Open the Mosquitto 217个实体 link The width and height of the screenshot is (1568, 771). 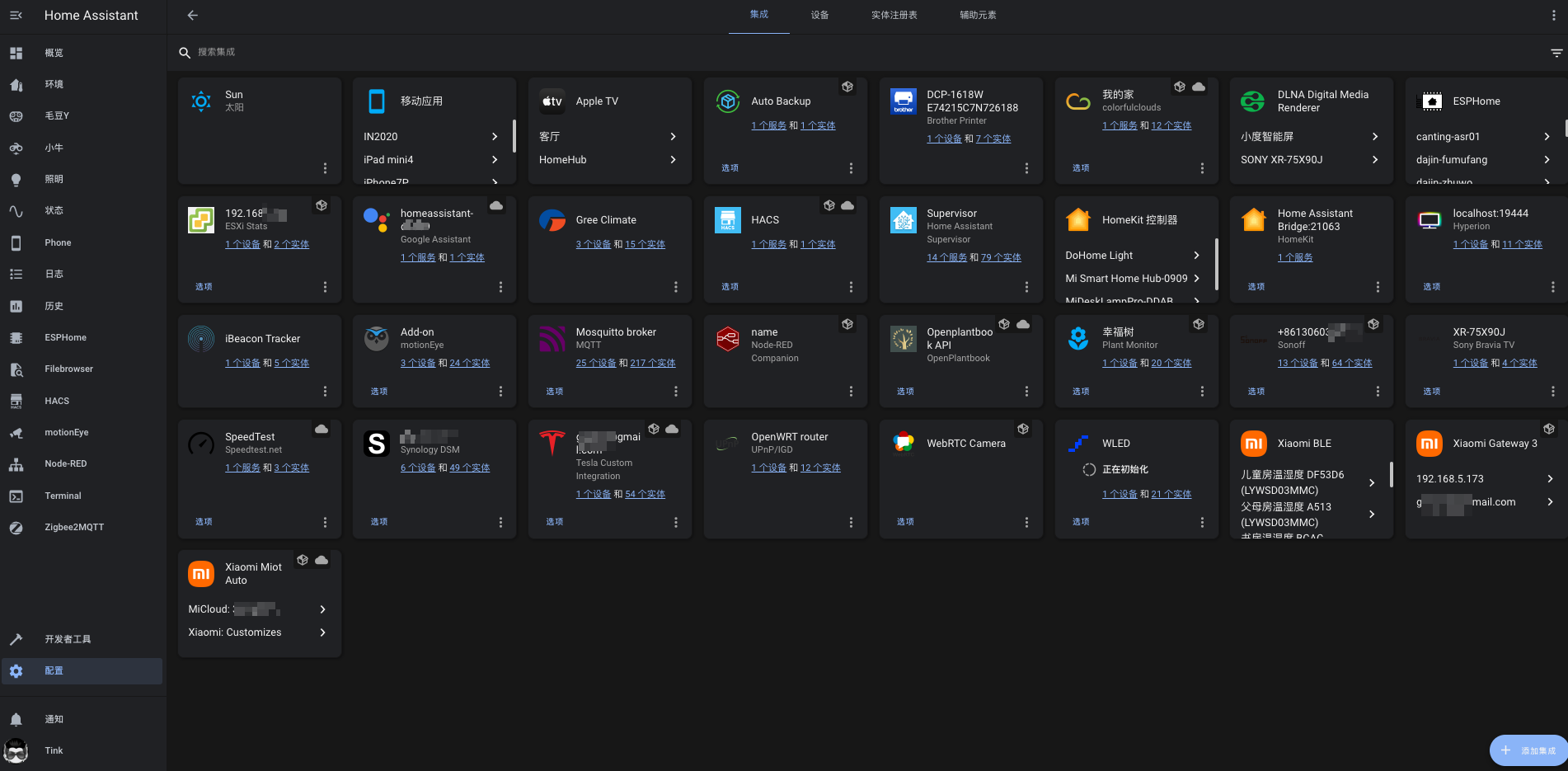click(653, 364)
